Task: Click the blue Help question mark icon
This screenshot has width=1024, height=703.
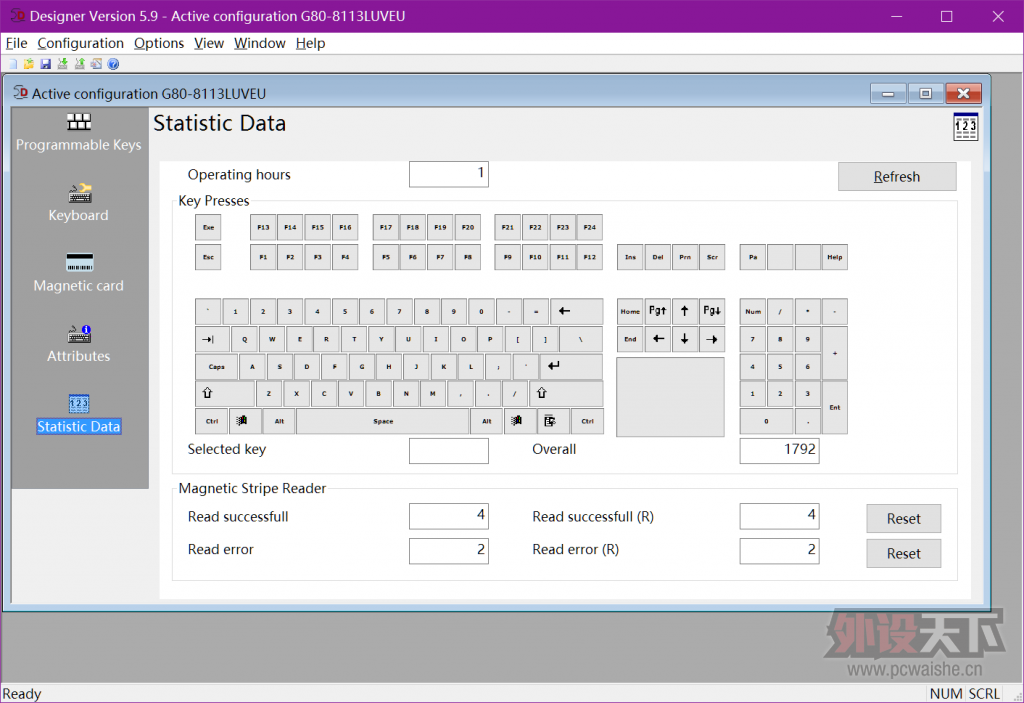Action: [x=114, y=64]
